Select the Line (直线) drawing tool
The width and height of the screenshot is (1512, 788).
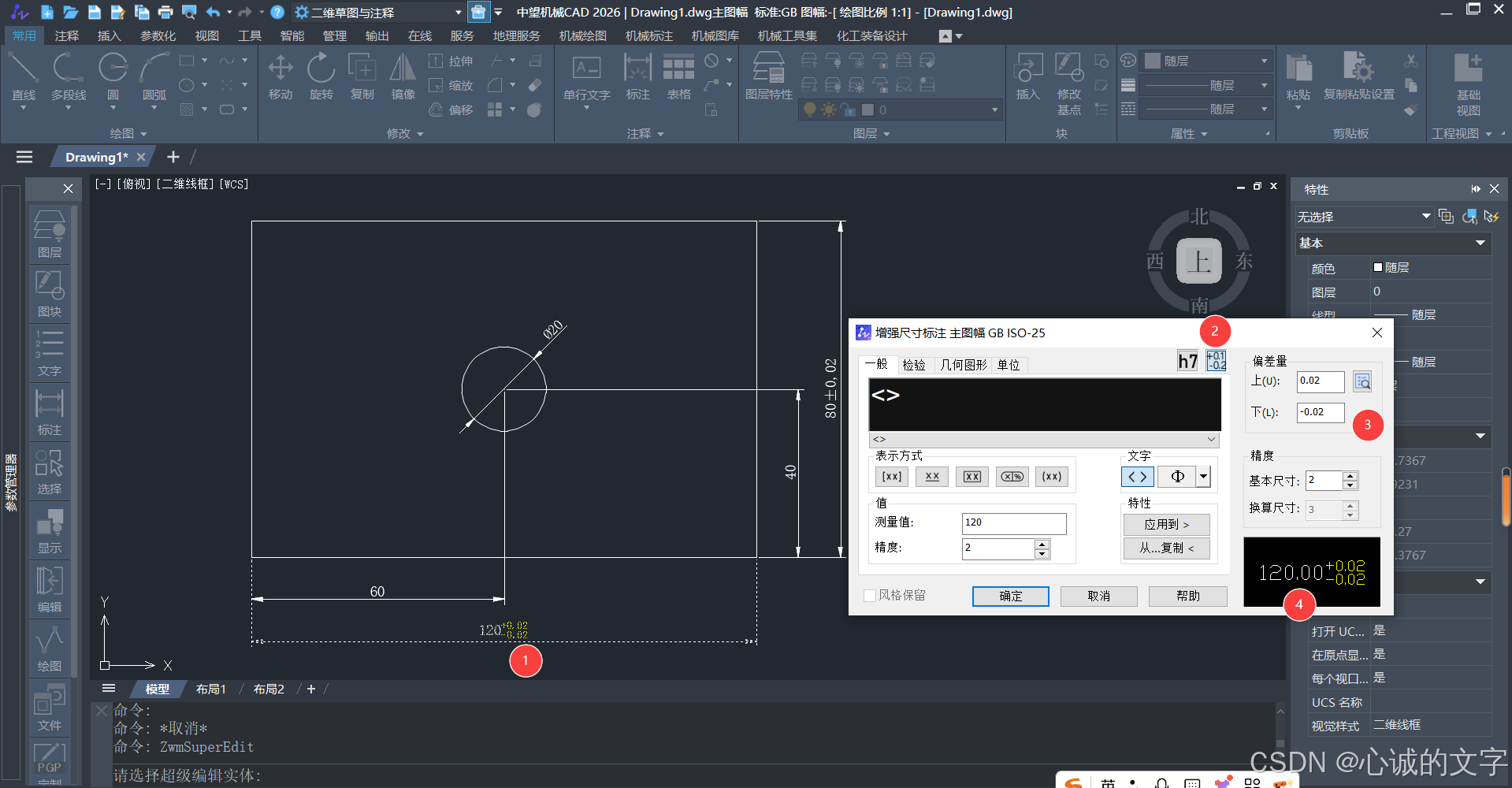[24, 76]
